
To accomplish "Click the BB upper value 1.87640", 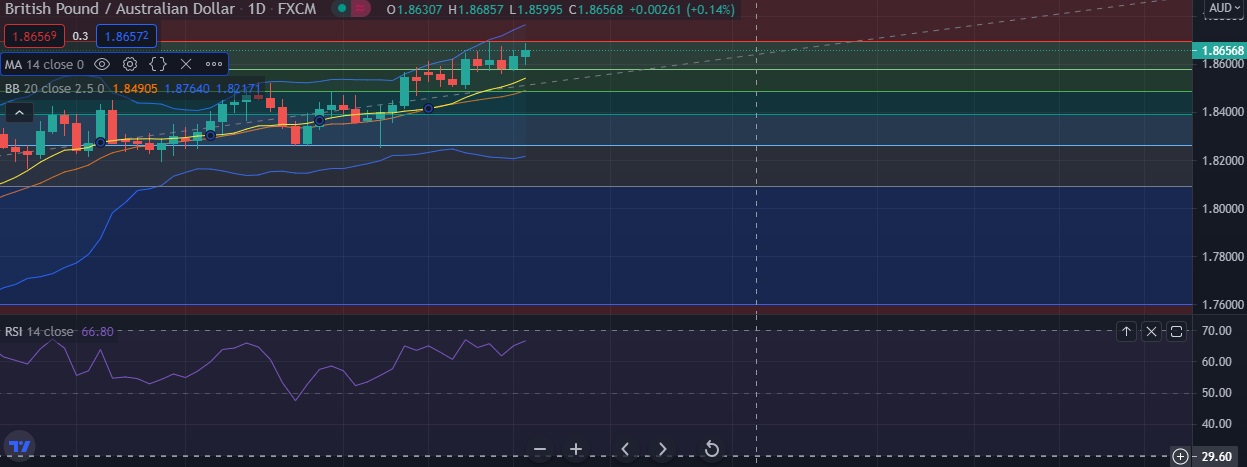I will coord(186,88).
